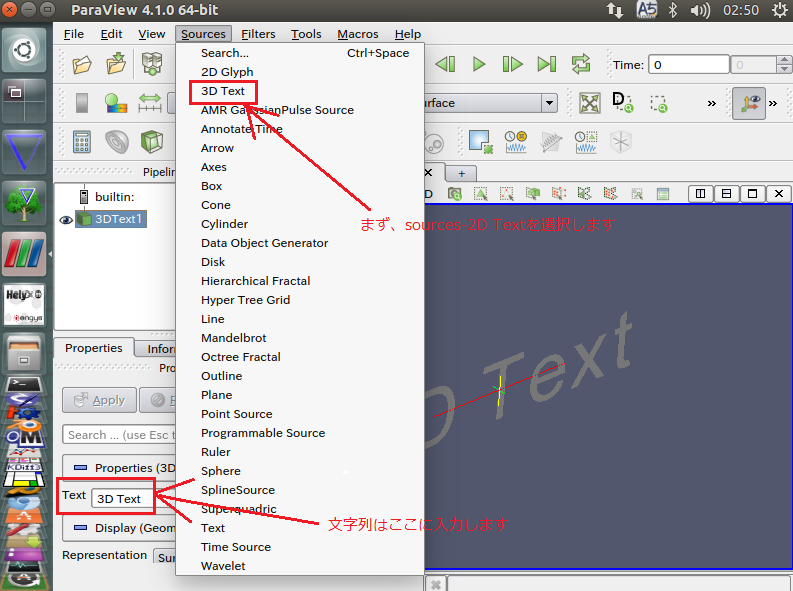
Task: Click the Save Data toolbar icon
Action: pyautogui.click(x=116, y=64)
